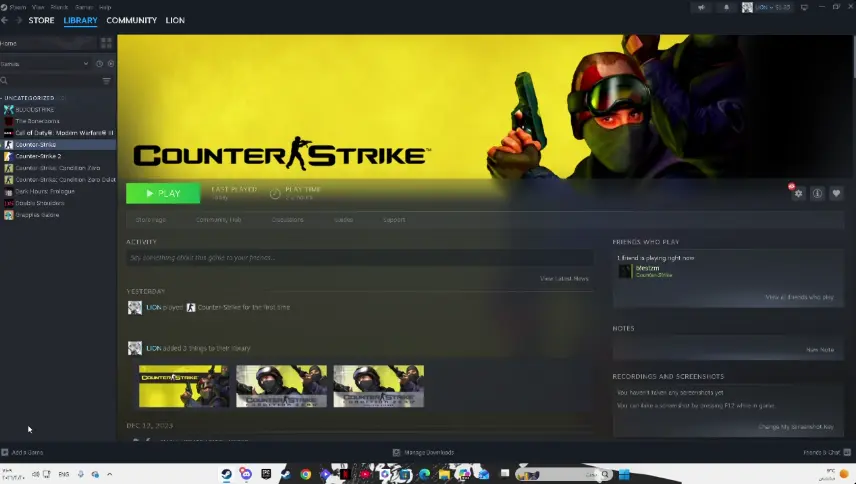Open the Discussions link
This screenshot has height=484, width=856.
point(288,220)
